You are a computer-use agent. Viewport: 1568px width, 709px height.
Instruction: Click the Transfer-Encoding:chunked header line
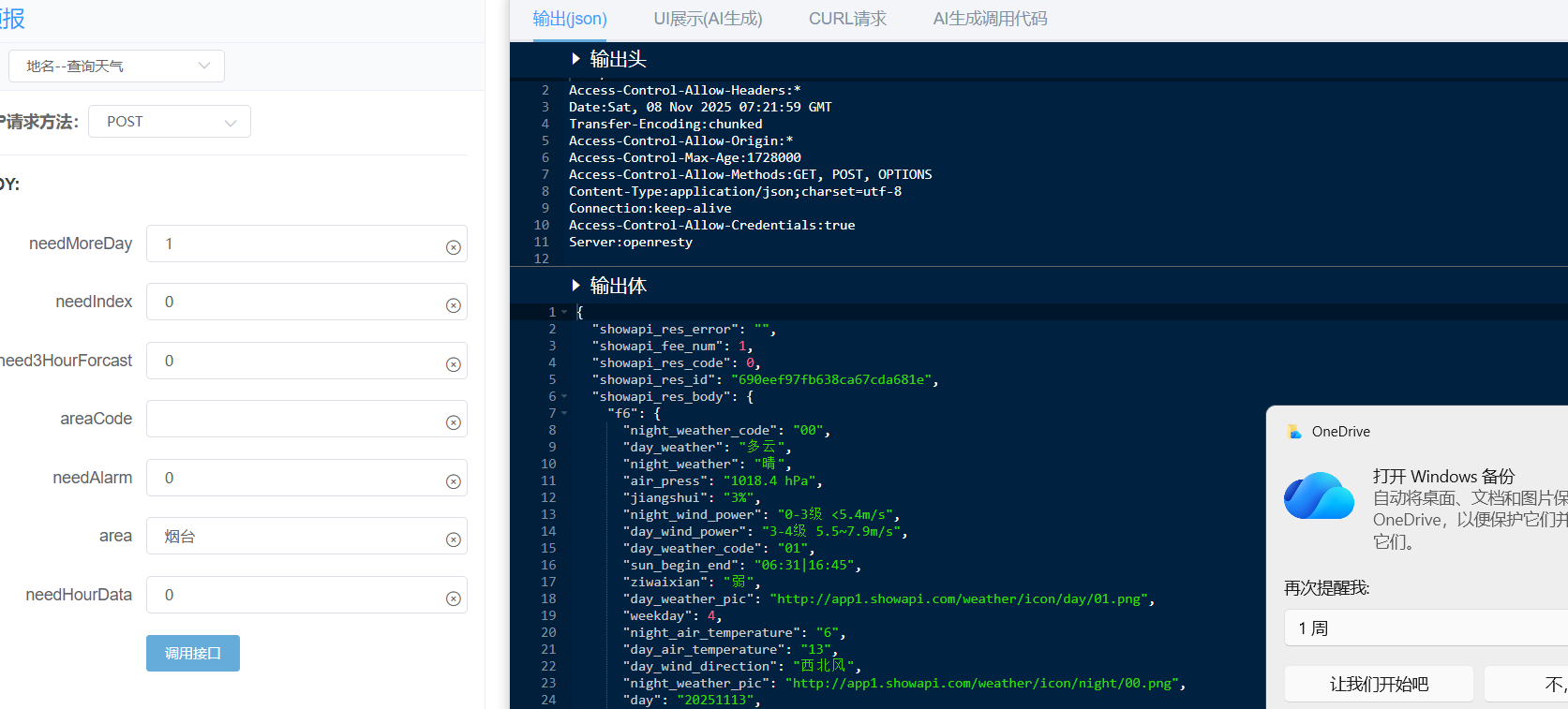(x=665, y=124)
